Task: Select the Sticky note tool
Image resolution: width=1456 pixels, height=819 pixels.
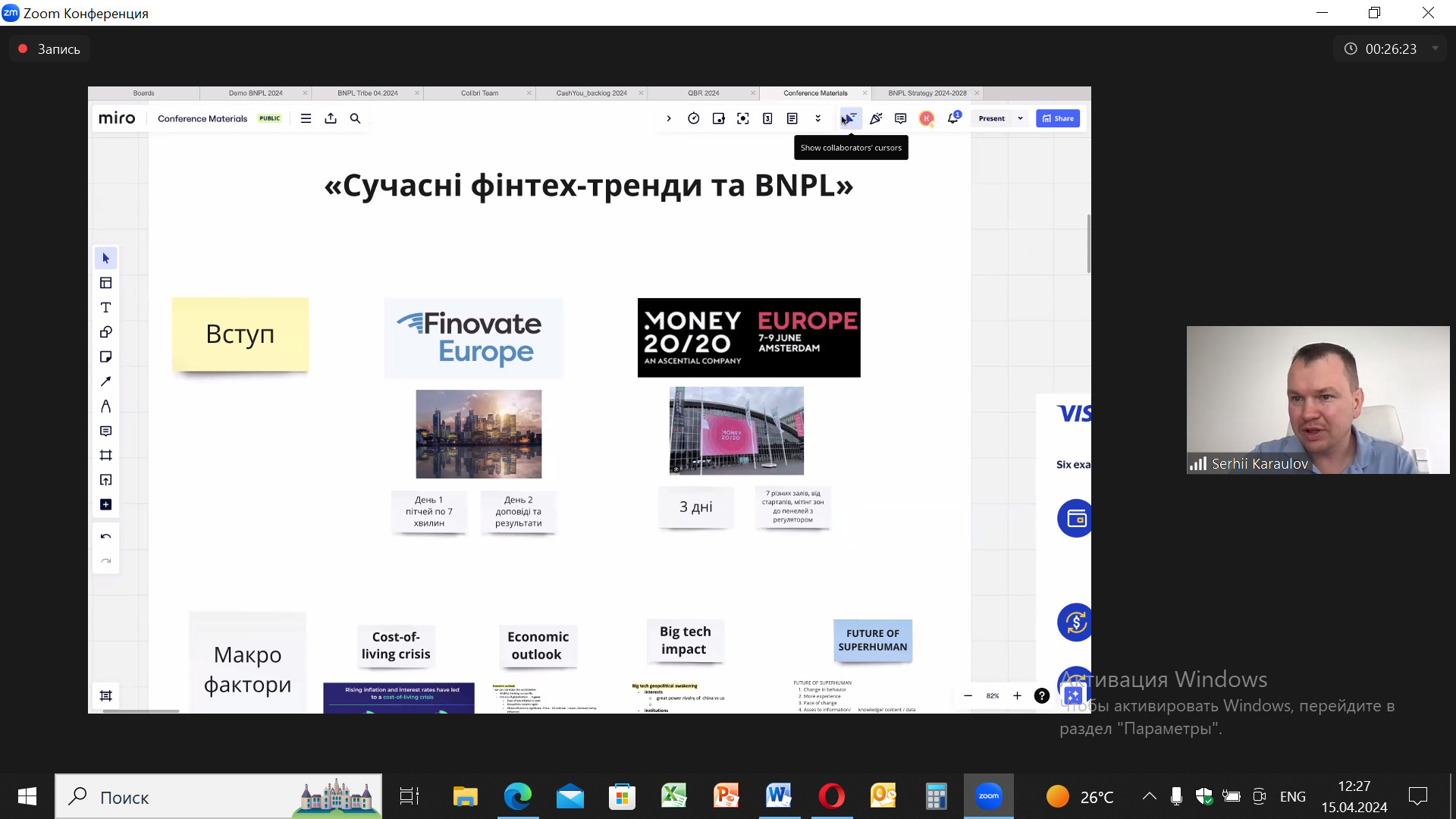Action: pyautogui.click(x=106, y=357)
